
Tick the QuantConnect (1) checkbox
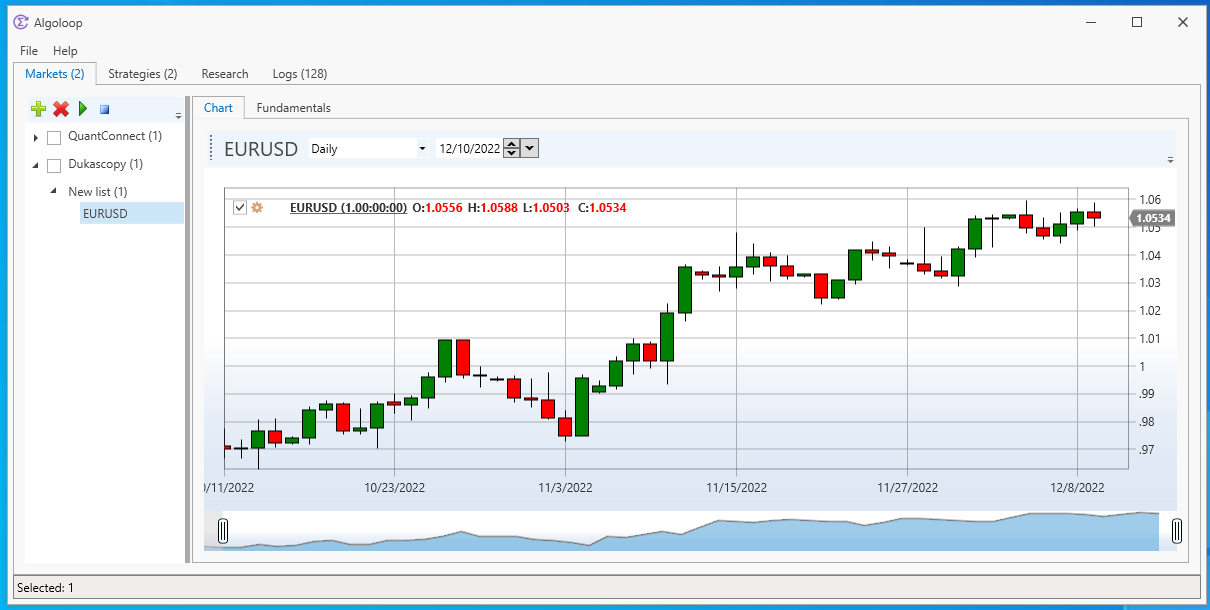(54, 137)
